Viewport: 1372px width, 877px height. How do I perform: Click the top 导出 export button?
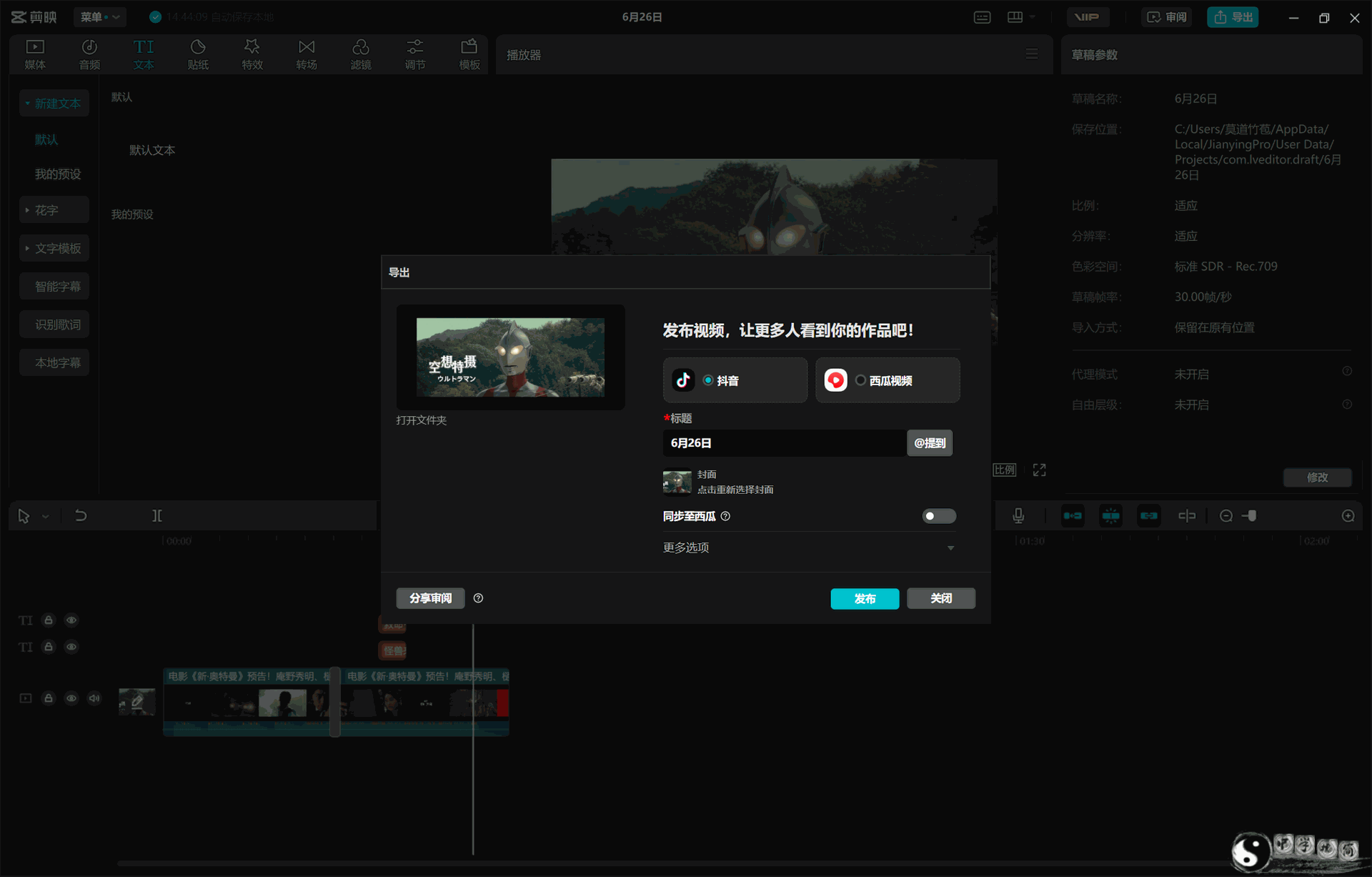click(1233, 17)
